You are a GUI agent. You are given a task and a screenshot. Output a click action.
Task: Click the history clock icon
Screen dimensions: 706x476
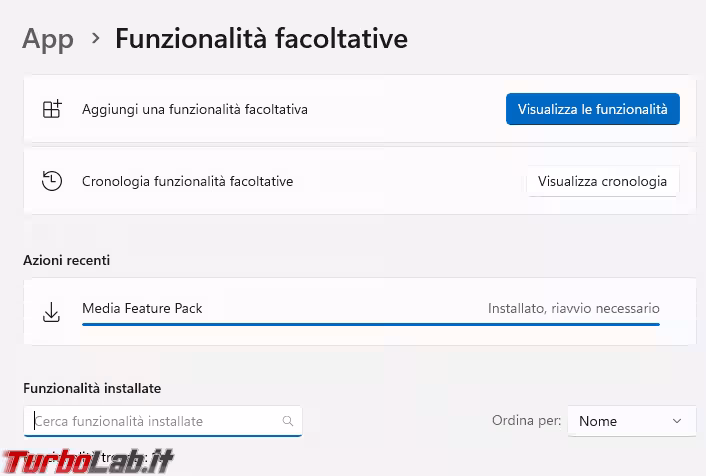(52, 181)
